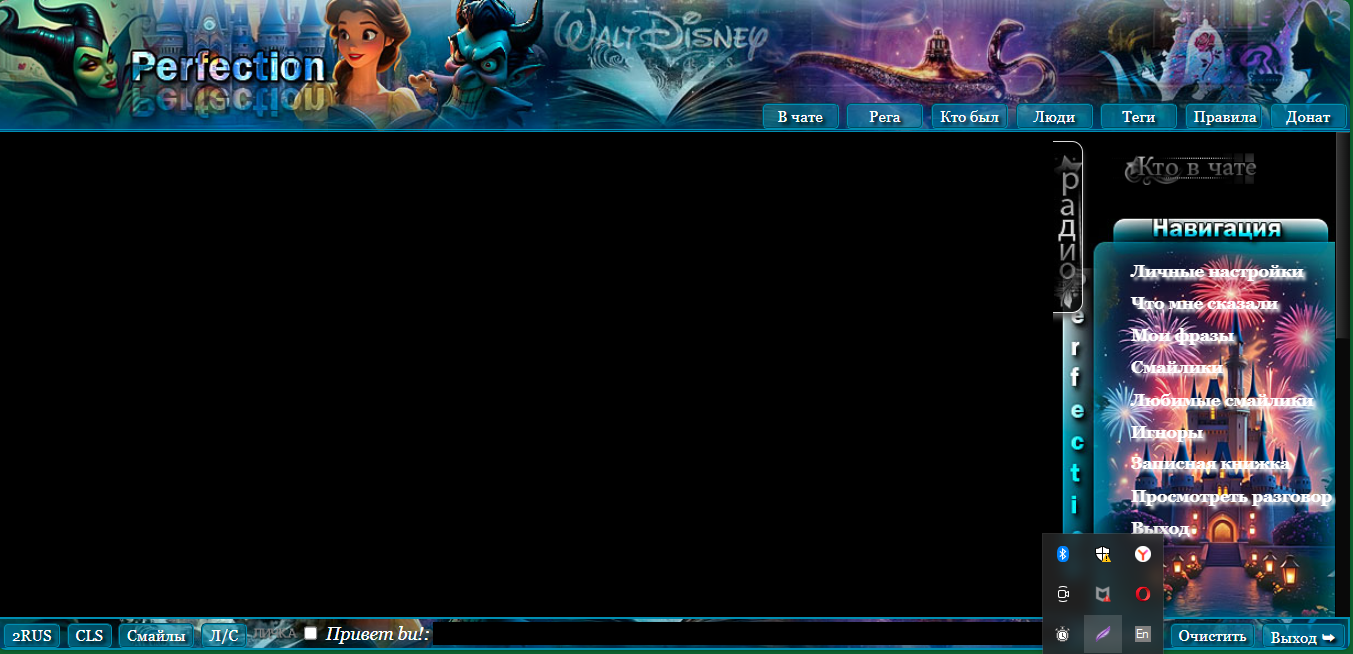Click the Opera tray icon
The width and height of the screenshot is (1353, 654).
tap(1142, 594)
